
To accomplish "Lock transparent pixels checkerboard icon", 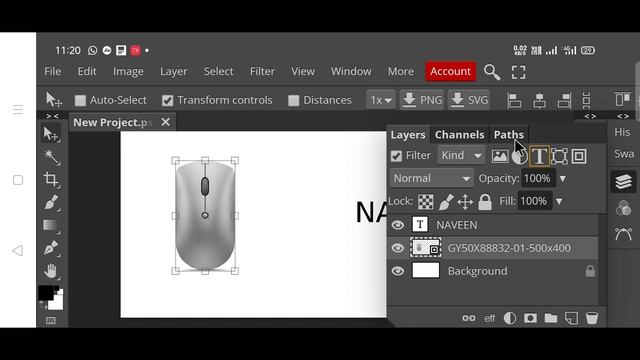I will tap(426, 201).
